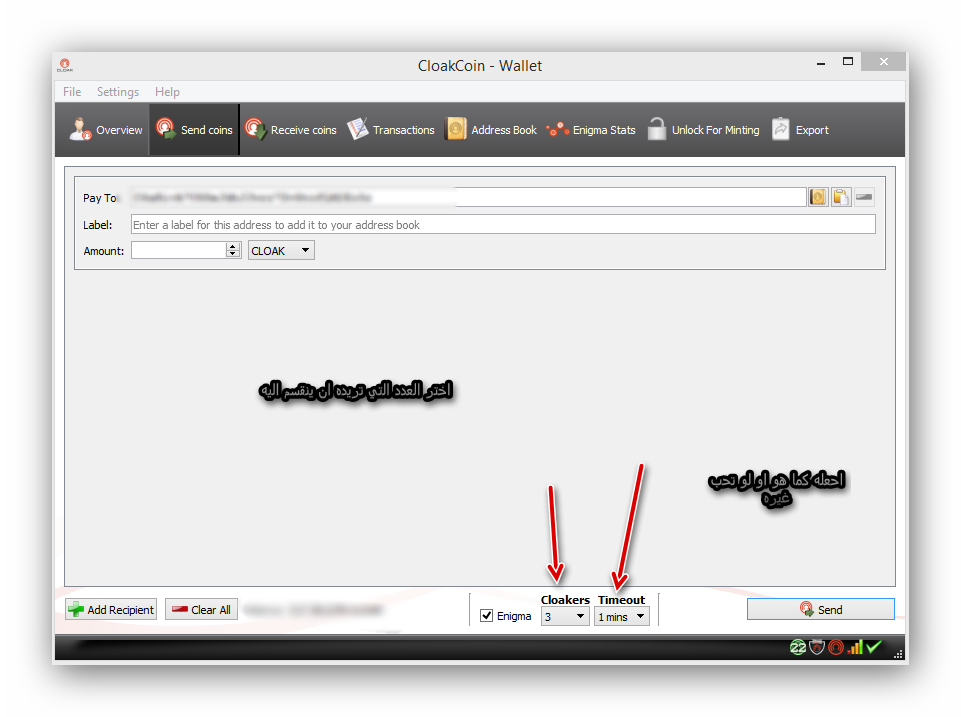Remove this recipient with the minus icon
The height and width of the screenshot is (717, 961).
[864, 197]
